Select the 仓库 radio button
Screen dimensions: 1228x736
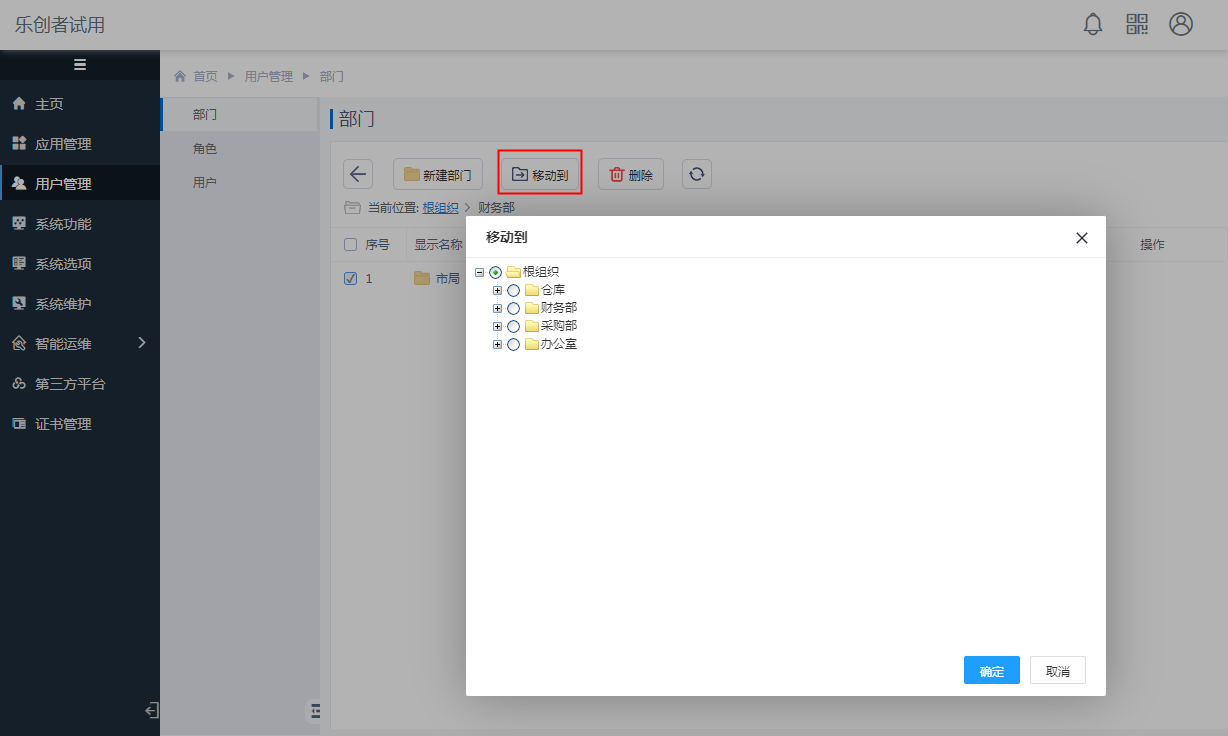(514, 290)
